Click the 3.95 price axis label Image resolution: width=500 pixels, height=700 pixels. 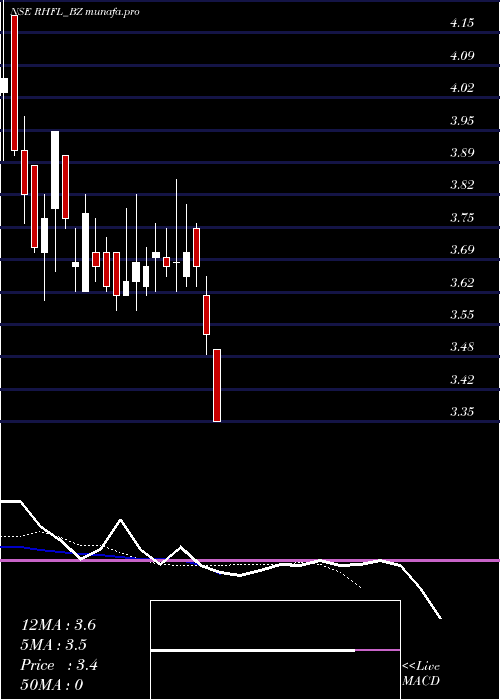(x=462, y=121)
